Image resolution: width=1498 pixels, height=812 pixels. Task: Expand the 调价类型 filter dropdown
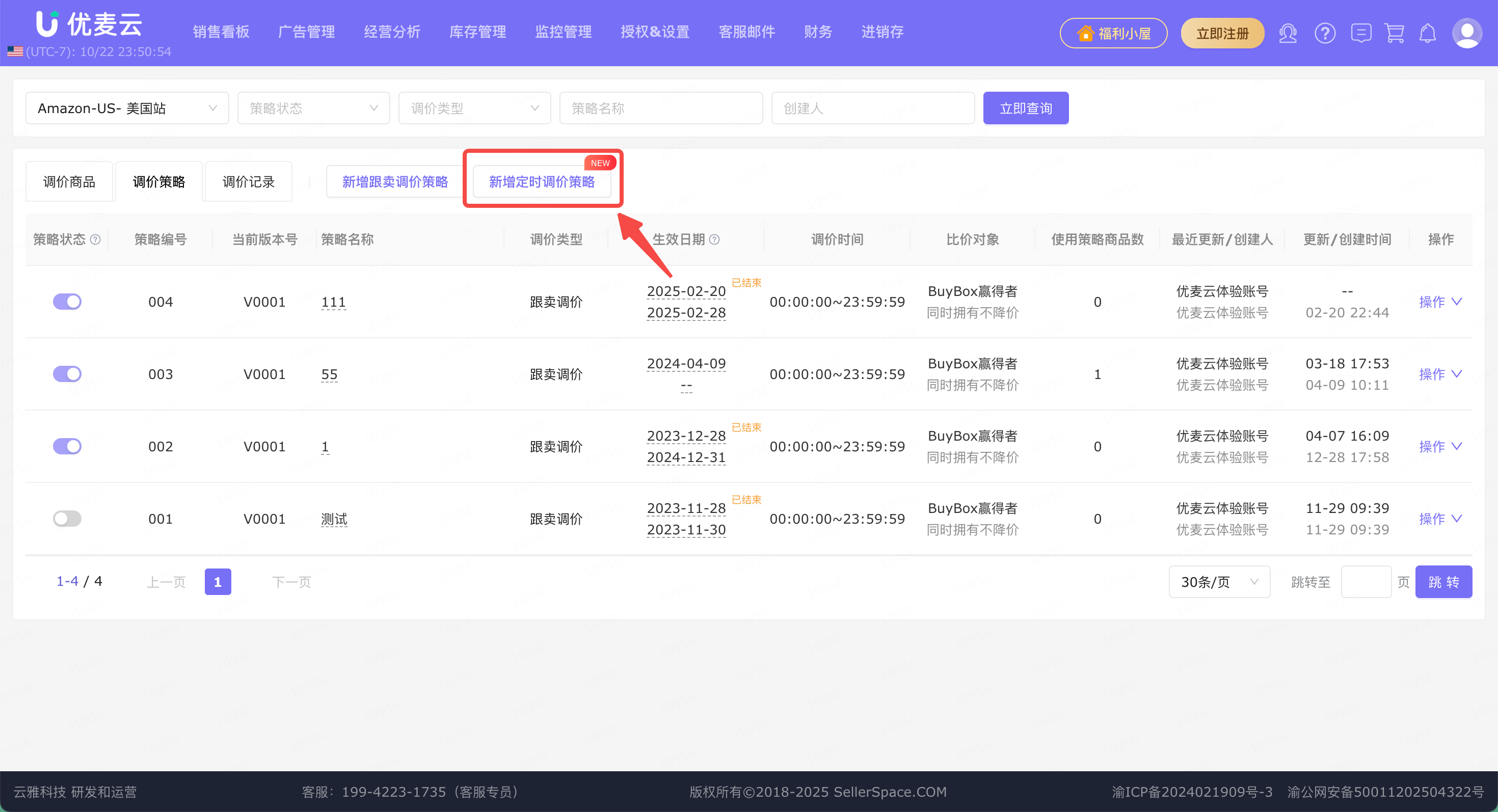474,108
